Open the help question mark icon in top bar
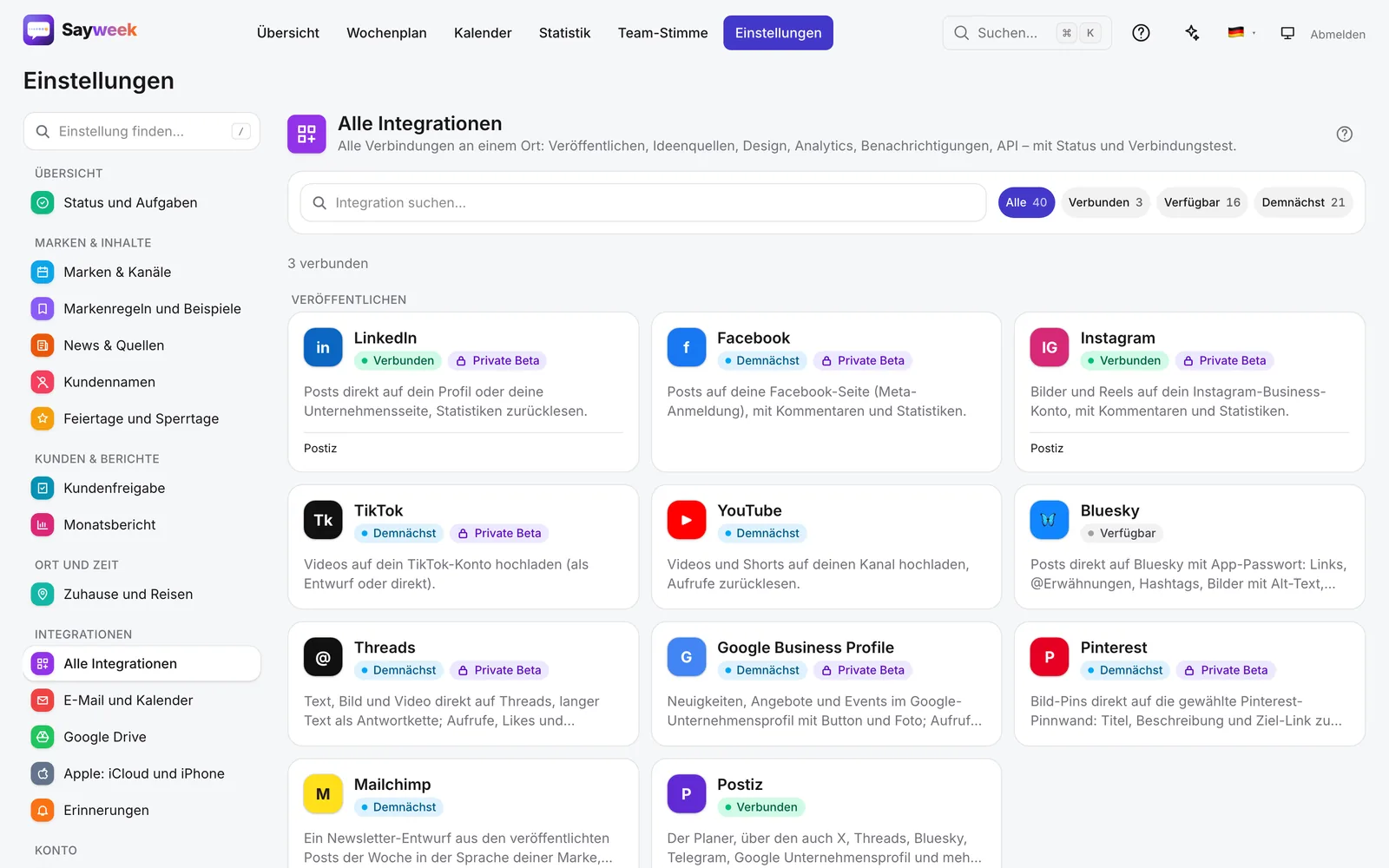 1141,33
